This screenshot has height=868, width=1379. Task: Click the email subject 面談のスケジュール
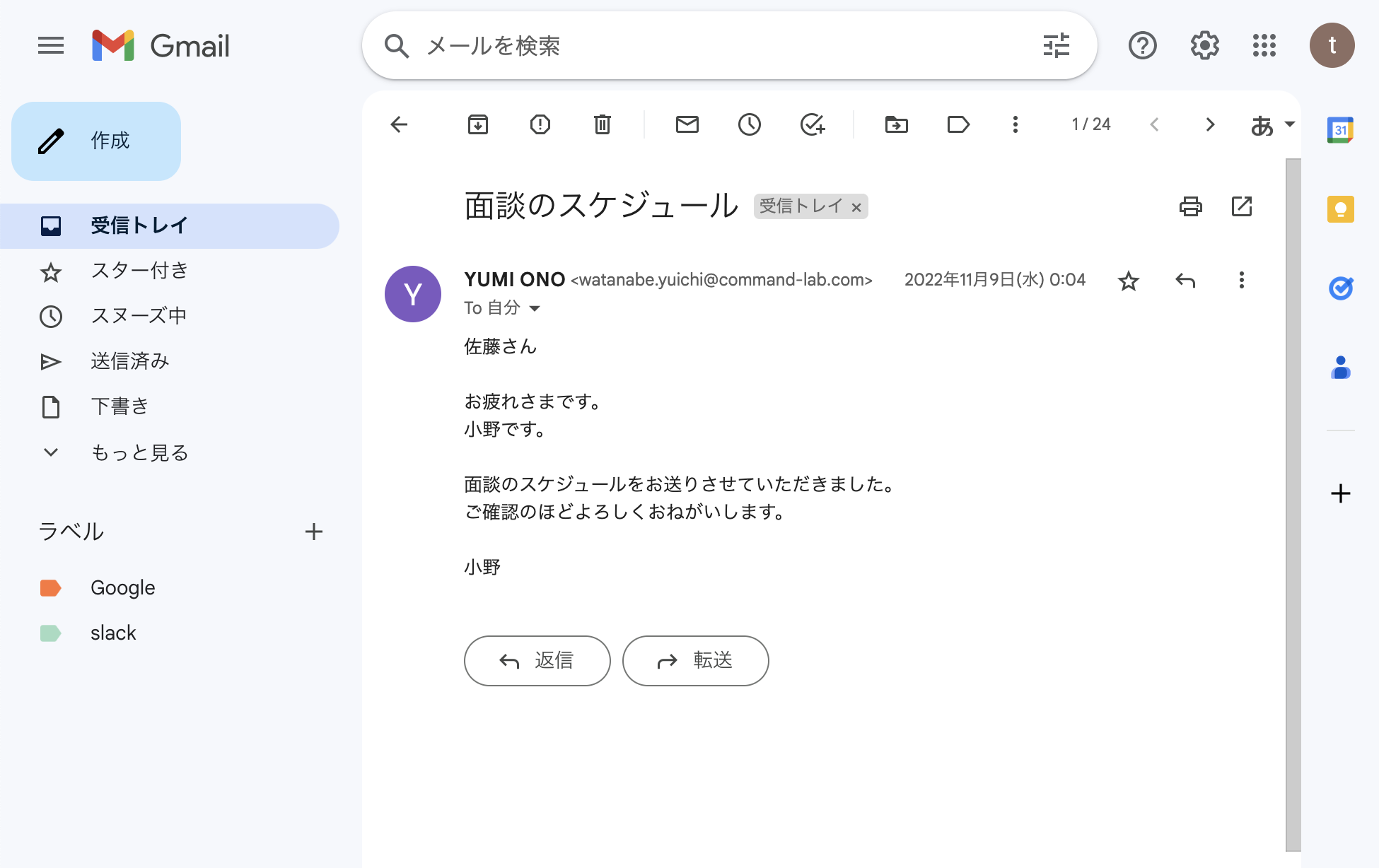(x=602, y=206)
